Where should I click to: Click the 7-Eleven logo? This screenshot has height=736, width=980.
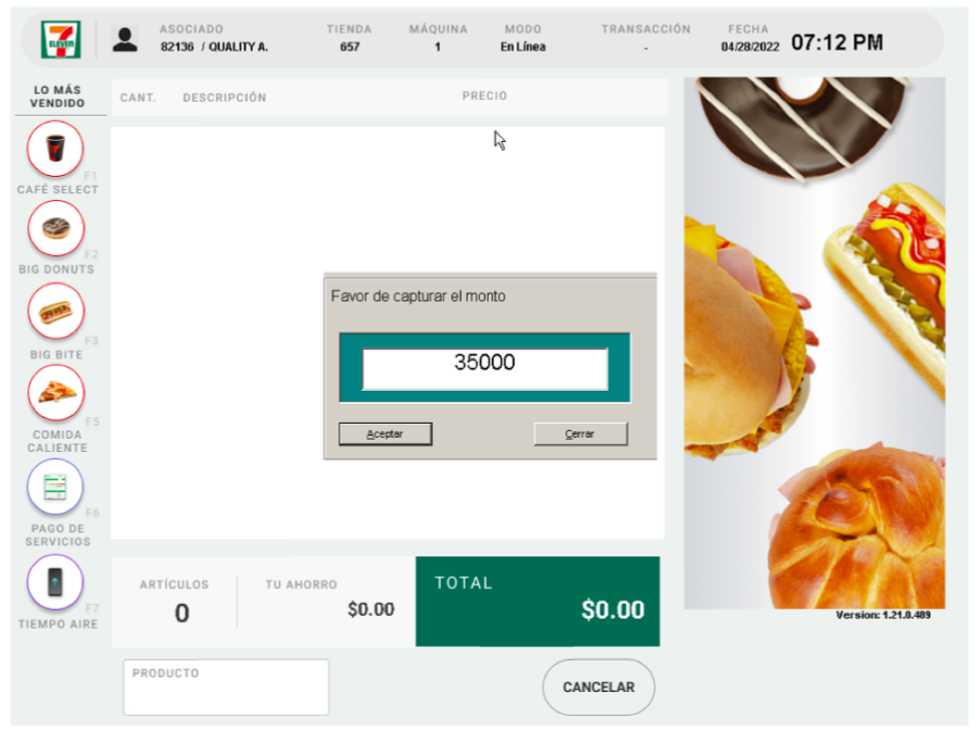61,39
